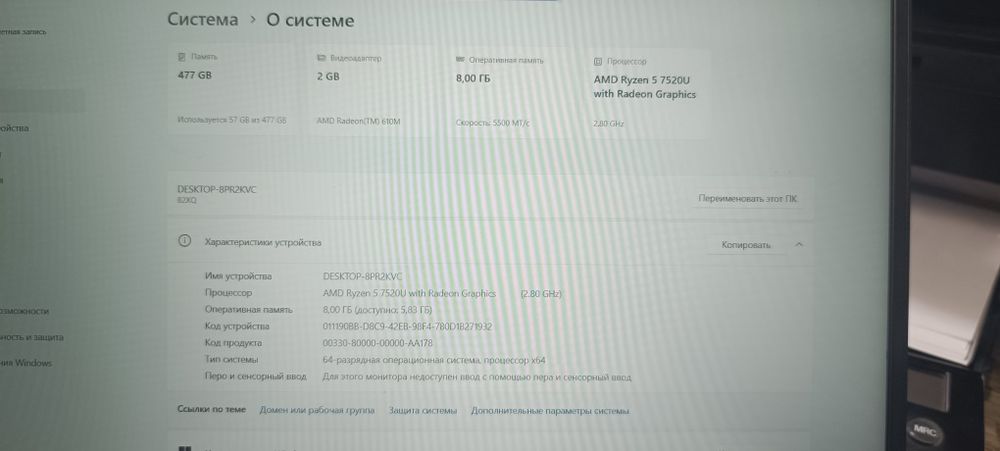Select the AMD Radeon(TM) 610M text

point(358,121)
